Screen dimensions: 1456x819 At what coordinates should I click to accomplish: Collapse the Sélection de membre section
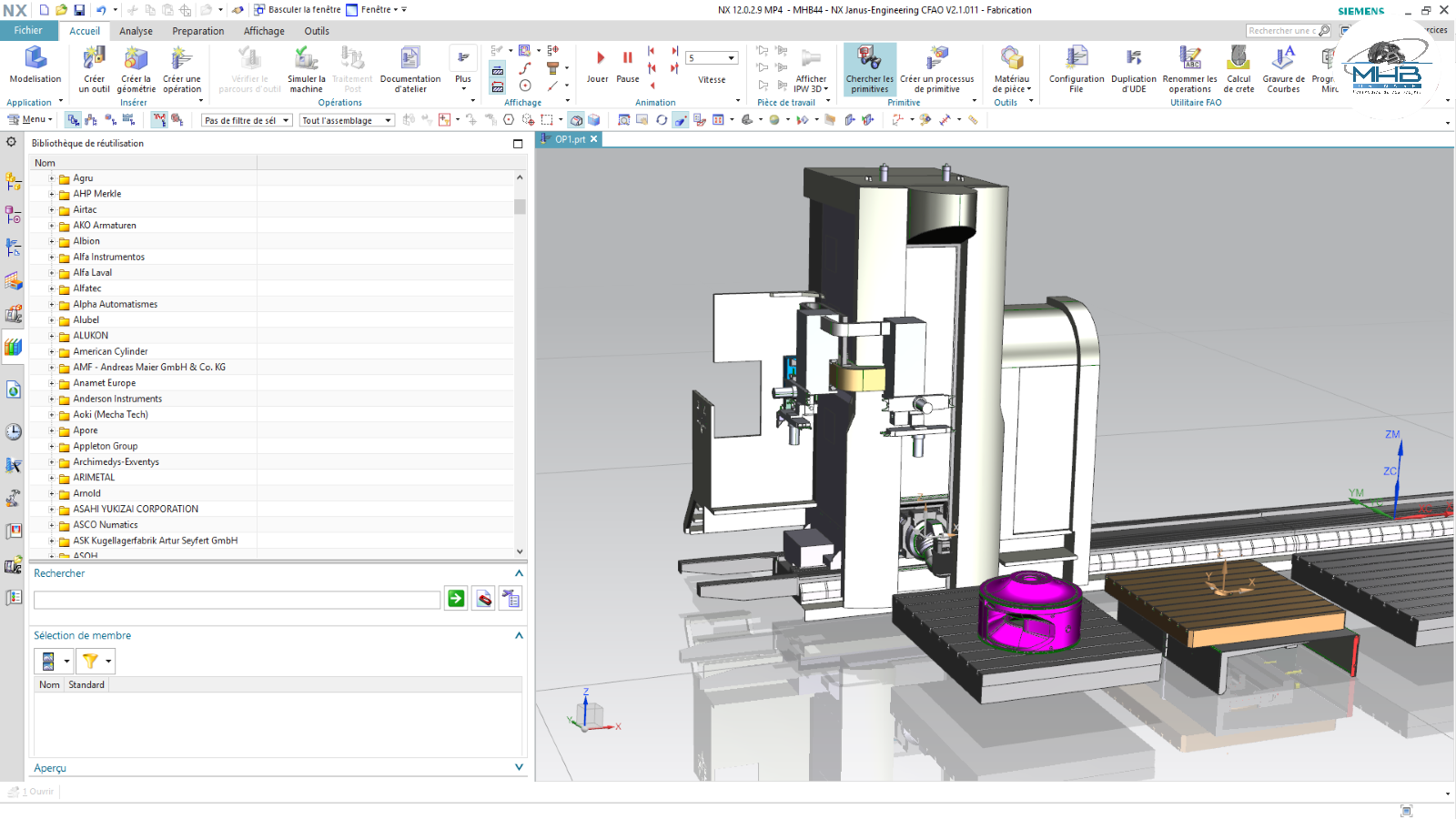[519, 635]
